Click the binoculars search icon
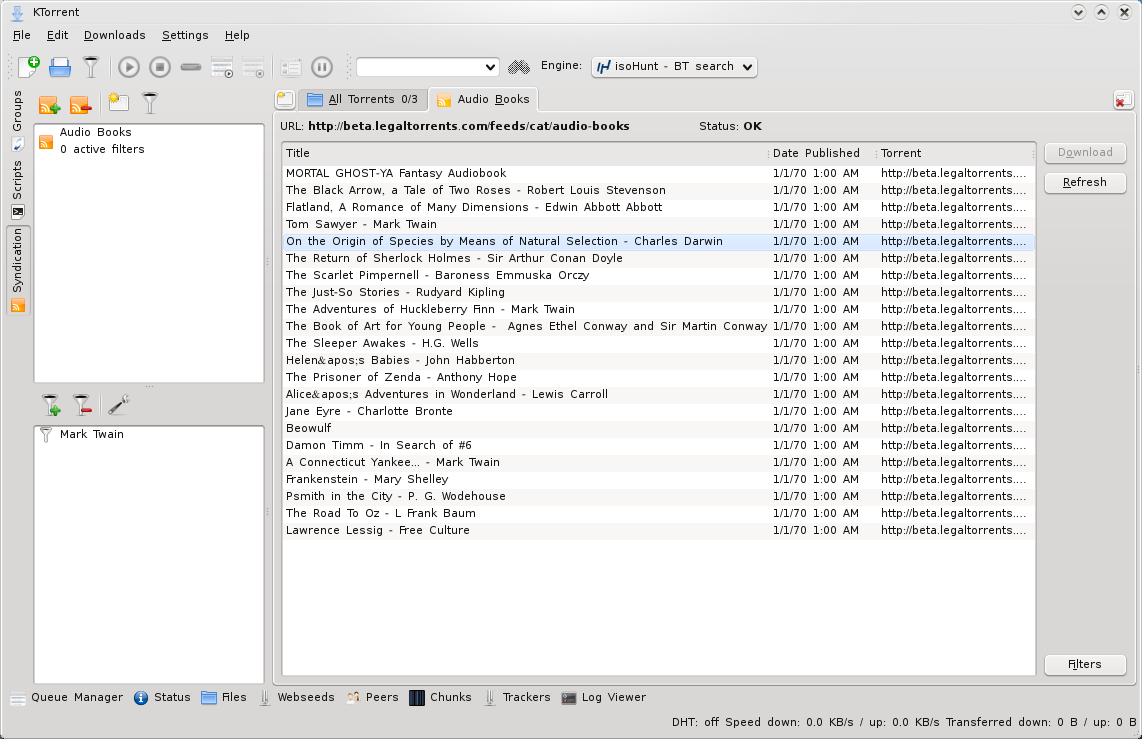Viewport: 1142px width, 739px height. (x=519, y=67)
